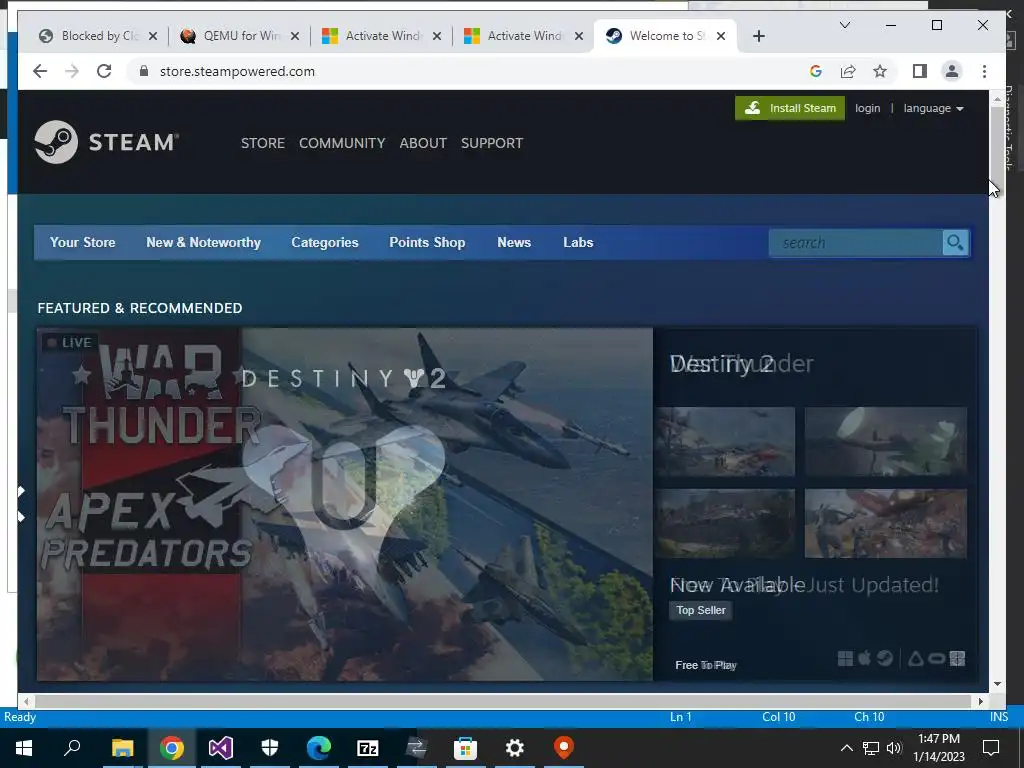Click the scroll down arrow
Image resolution: width=1024 pixels, height=768 pixels.
[x=997, y=684]
